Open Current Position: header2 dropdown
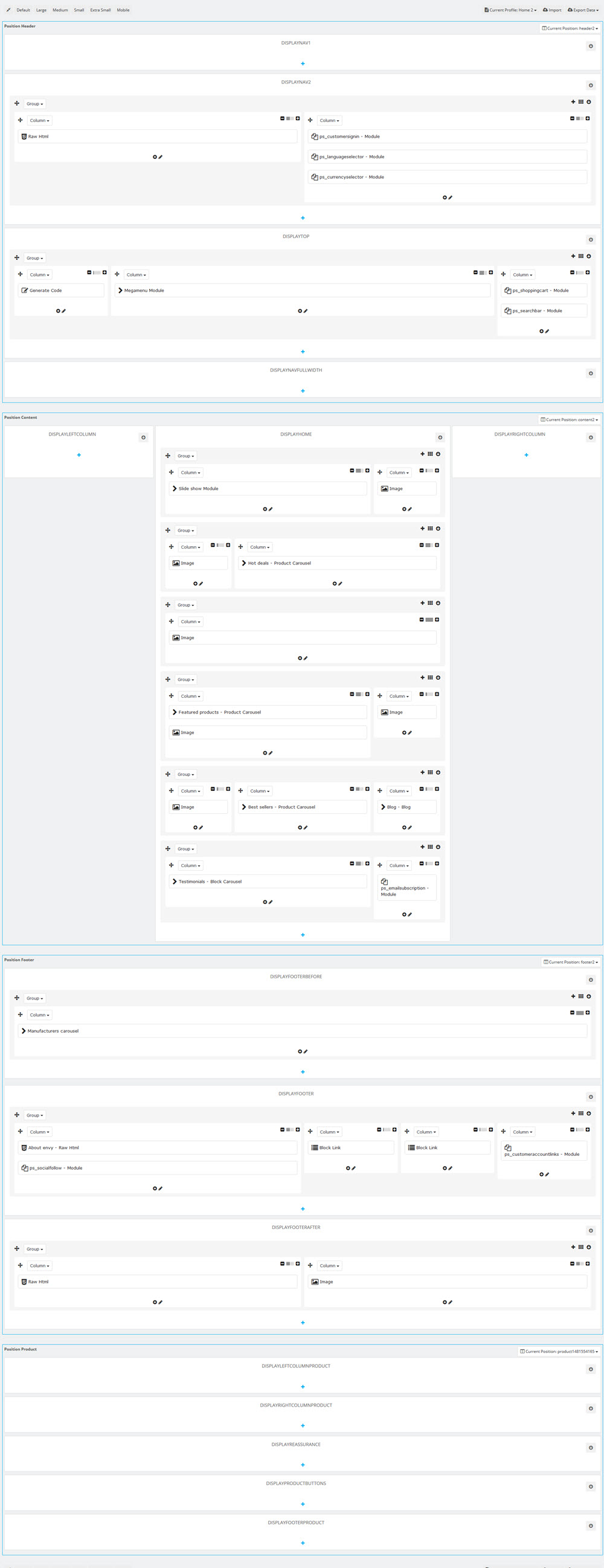 click(570, 28)
